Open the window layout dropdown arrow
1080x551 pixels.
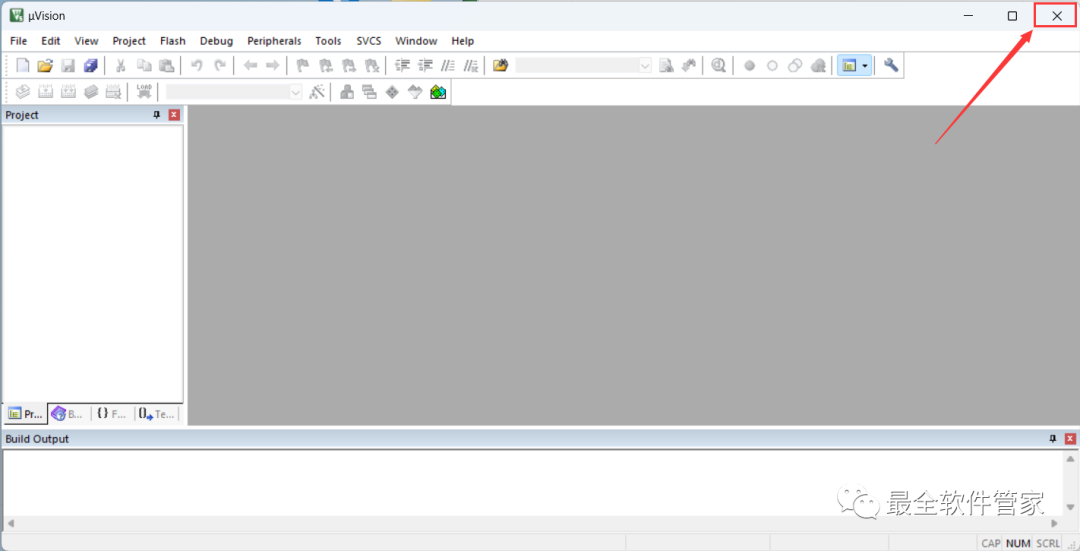(x=865, y=66)
